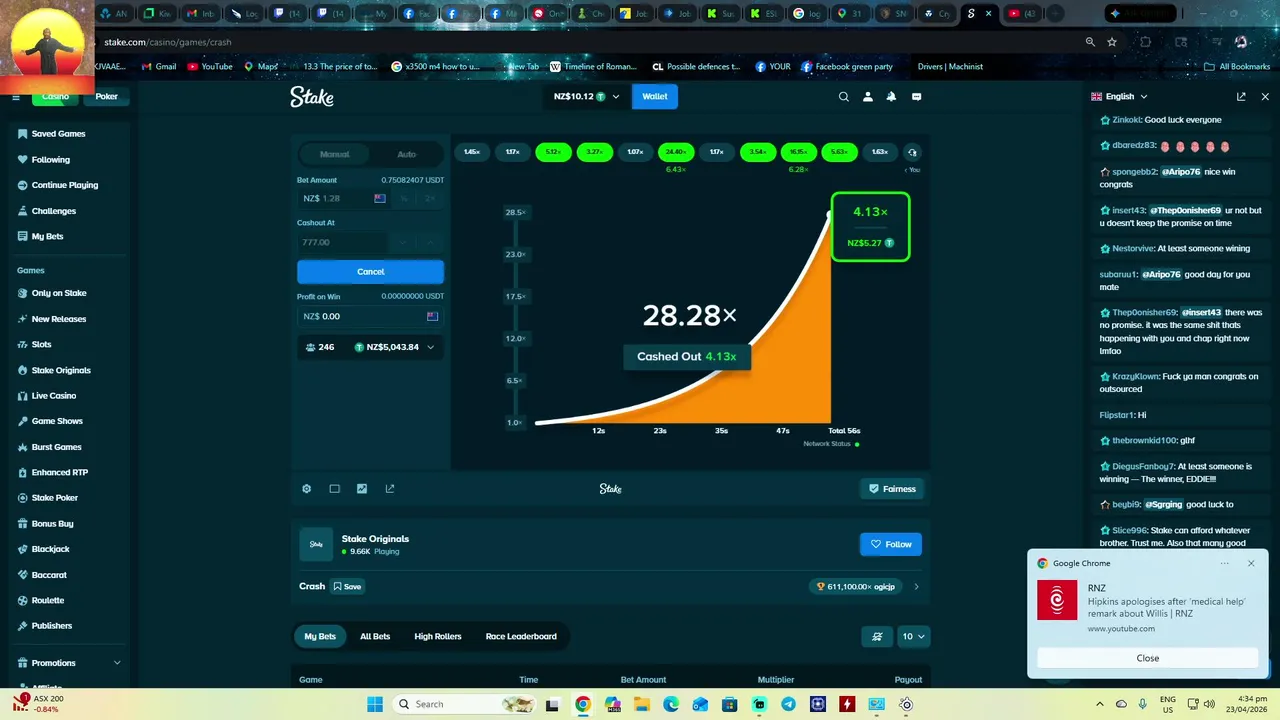
Task: Open Challenges in the sidebar
Action: pyautogui.click(x=53, y=211)
